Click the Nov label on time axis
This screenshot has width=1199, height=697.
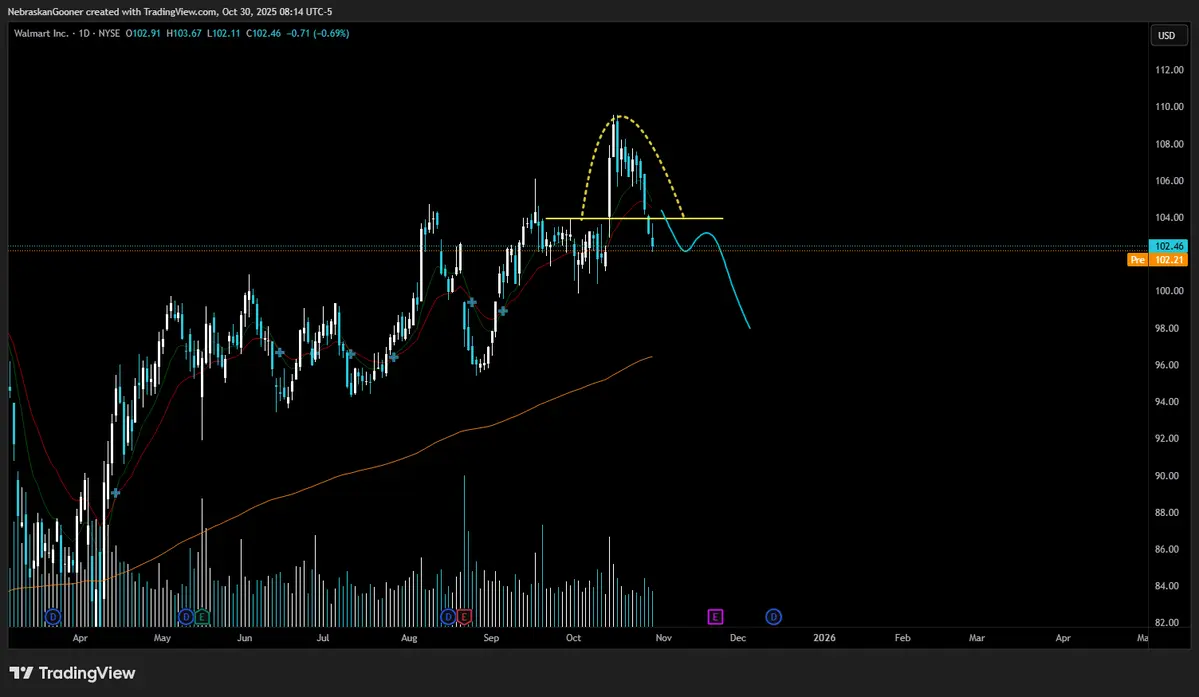[x=663, y=637]
